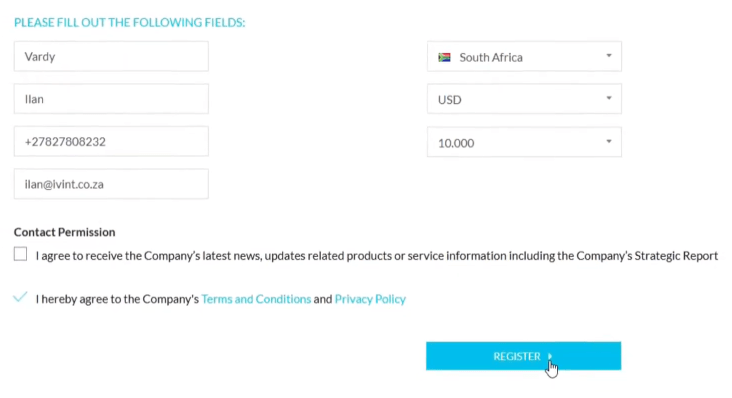This screenshot has width=732, height=398.
Task: Click the amount dropdown arrow
Action: pyautogui.click(x=609, y=141)
